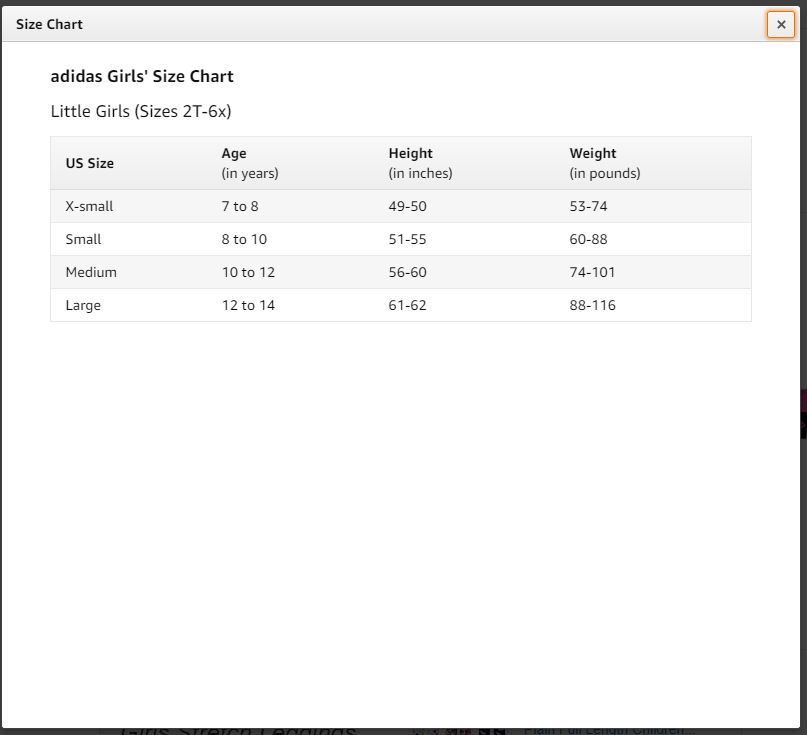Select the "adidas Girls' Size Chart" heading
807x735 pixels.
(142, 76)
